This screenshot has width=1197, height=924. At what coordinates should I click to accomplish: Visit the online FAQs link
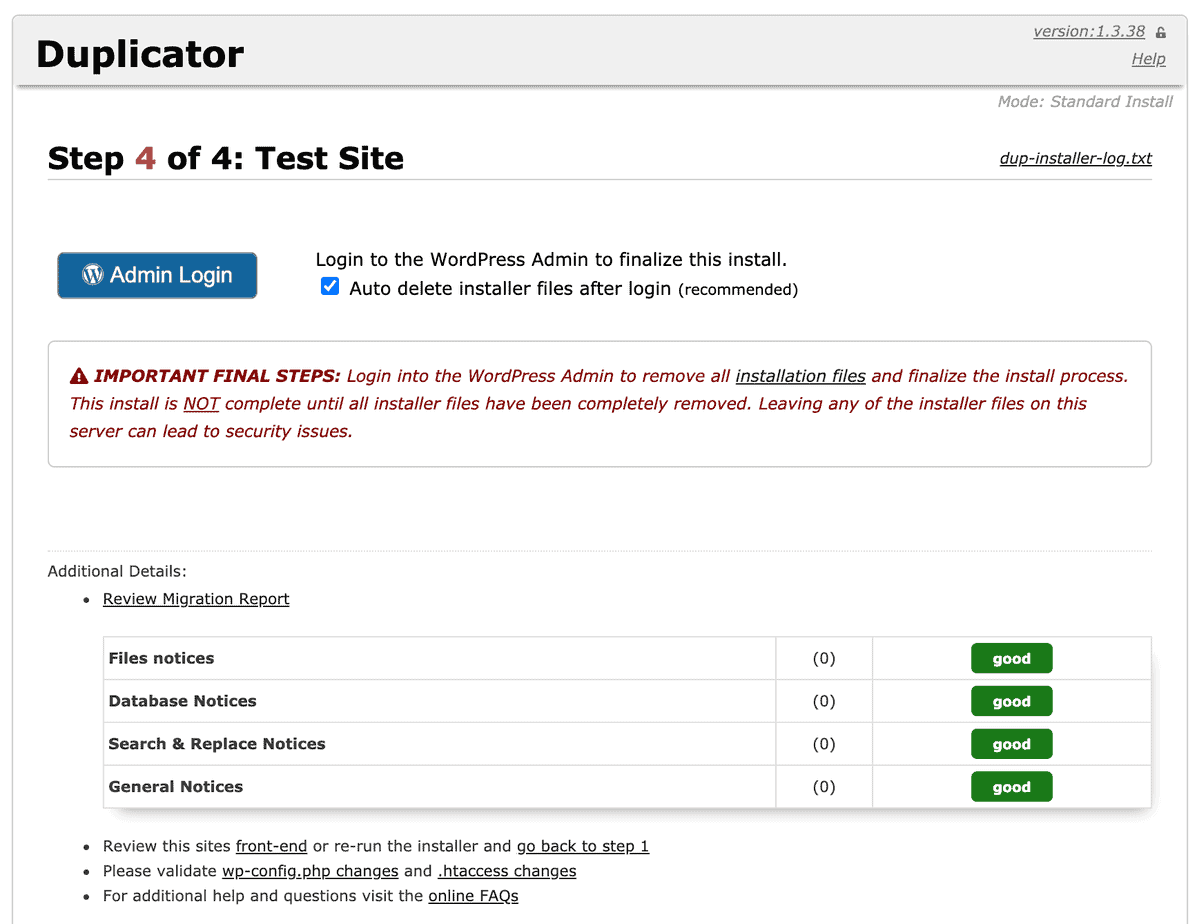tap(473, 895)
